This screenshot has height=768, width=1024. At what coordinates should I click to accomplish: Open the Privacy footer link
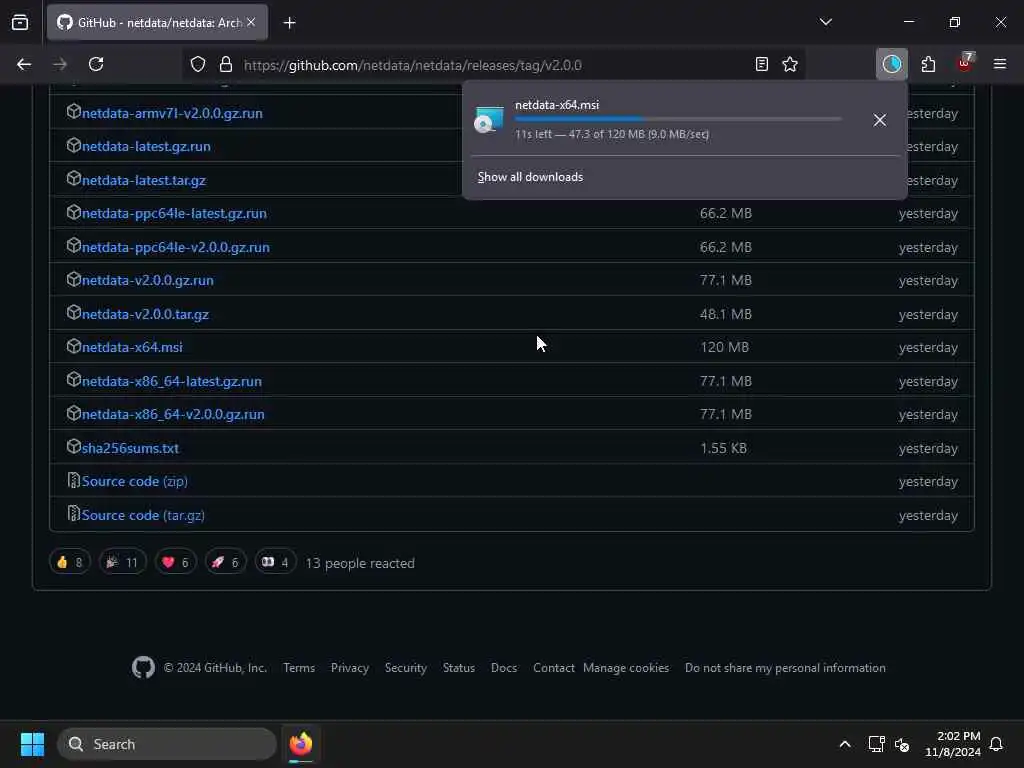(x=349, y=668)
